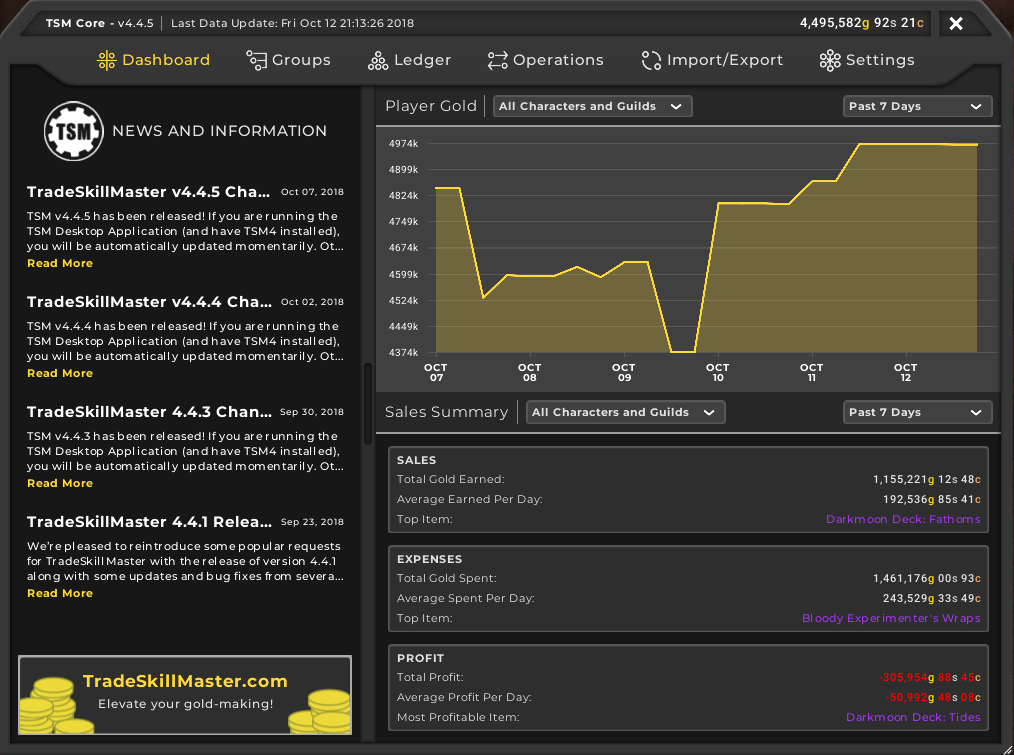
Task: Click the Operations arrows icon
Action: (x=497, y=60)
